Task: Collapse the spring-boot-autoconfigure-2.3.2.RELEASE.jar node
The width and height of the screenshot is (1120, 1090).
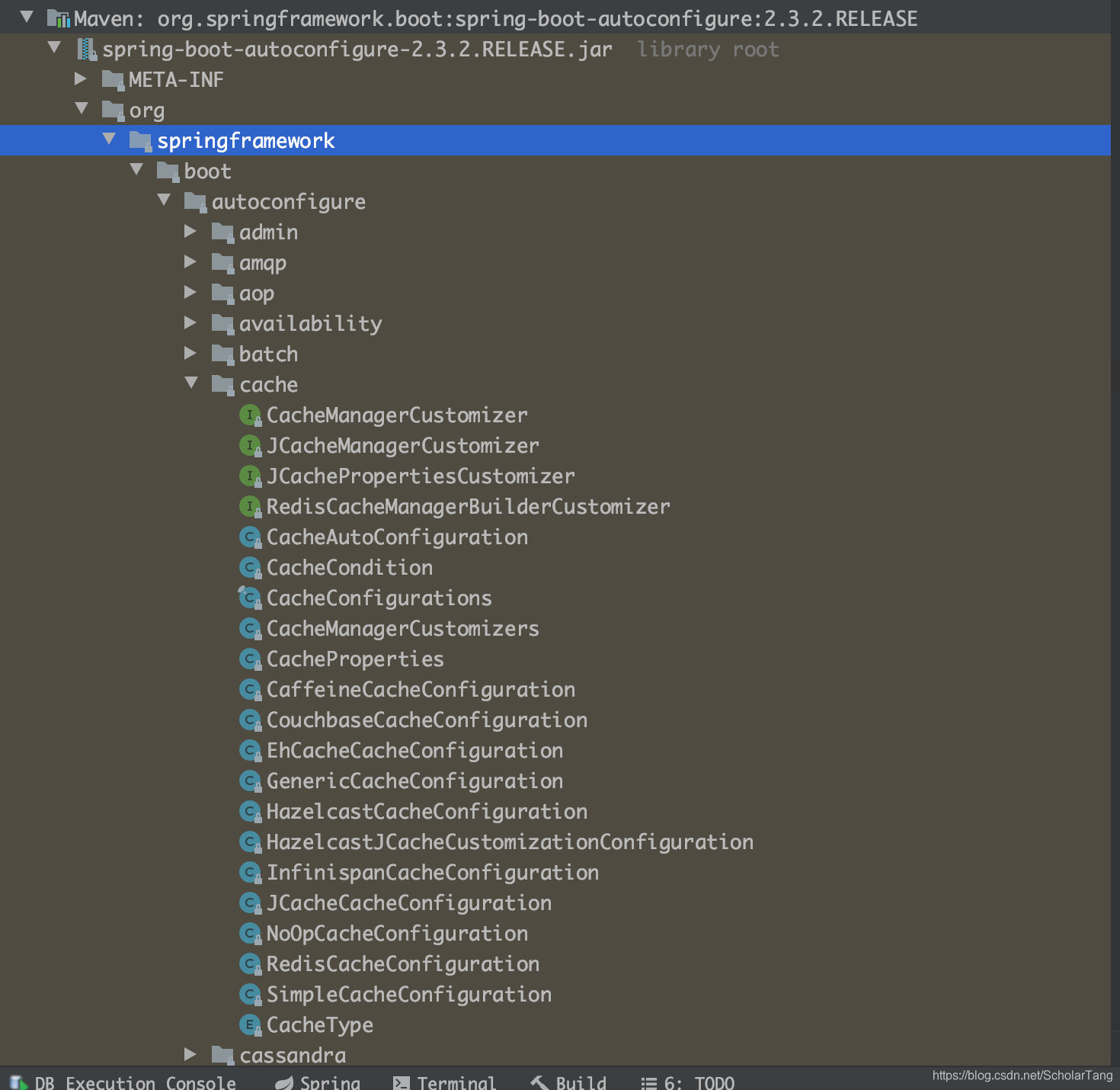Action: [54, 47]
